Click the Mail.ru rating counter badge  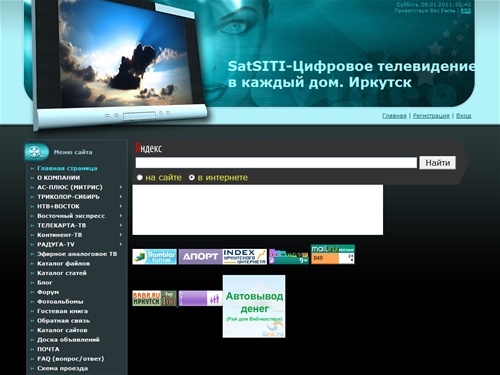[333, 254]
